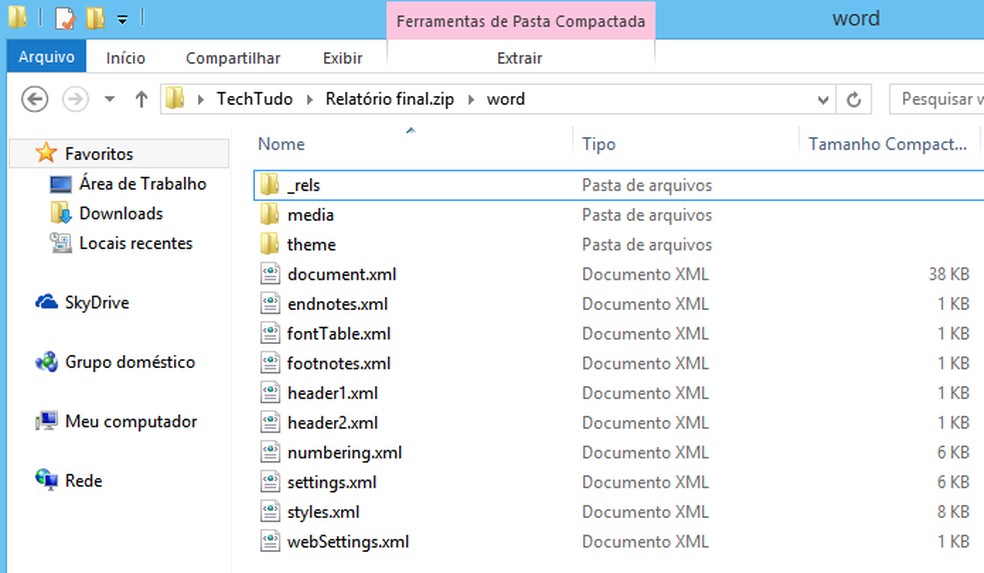Select the media folder icon

pyautogui.click(x=269, y=215)
